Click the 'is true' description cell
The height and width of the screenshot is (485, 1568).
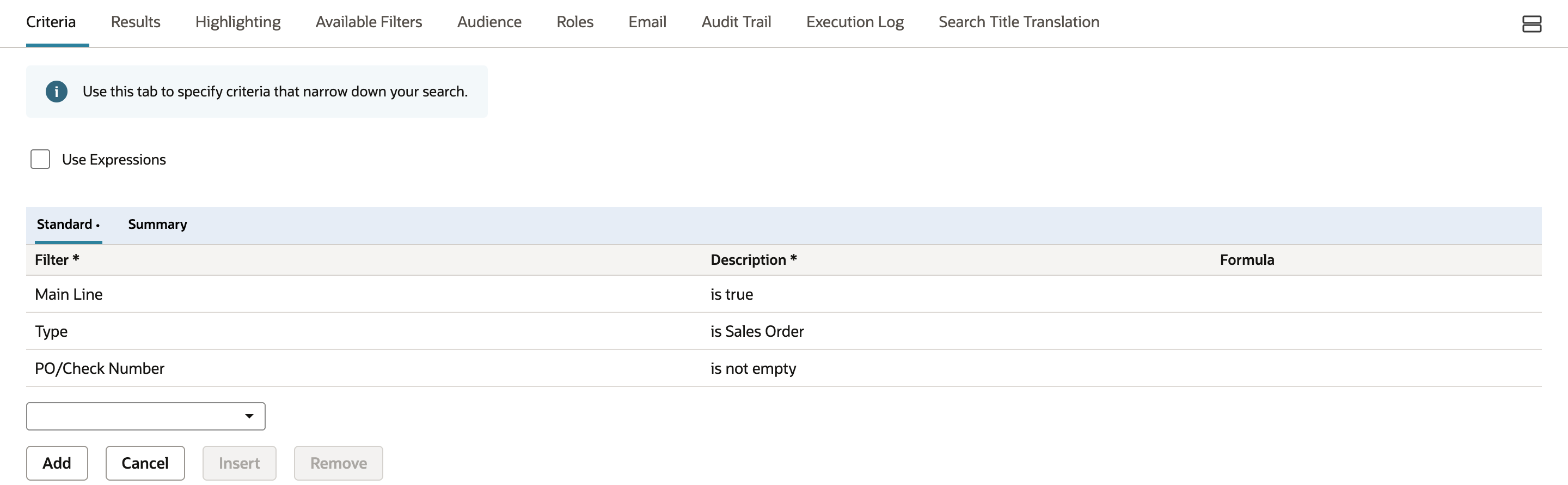click(732, 294)
